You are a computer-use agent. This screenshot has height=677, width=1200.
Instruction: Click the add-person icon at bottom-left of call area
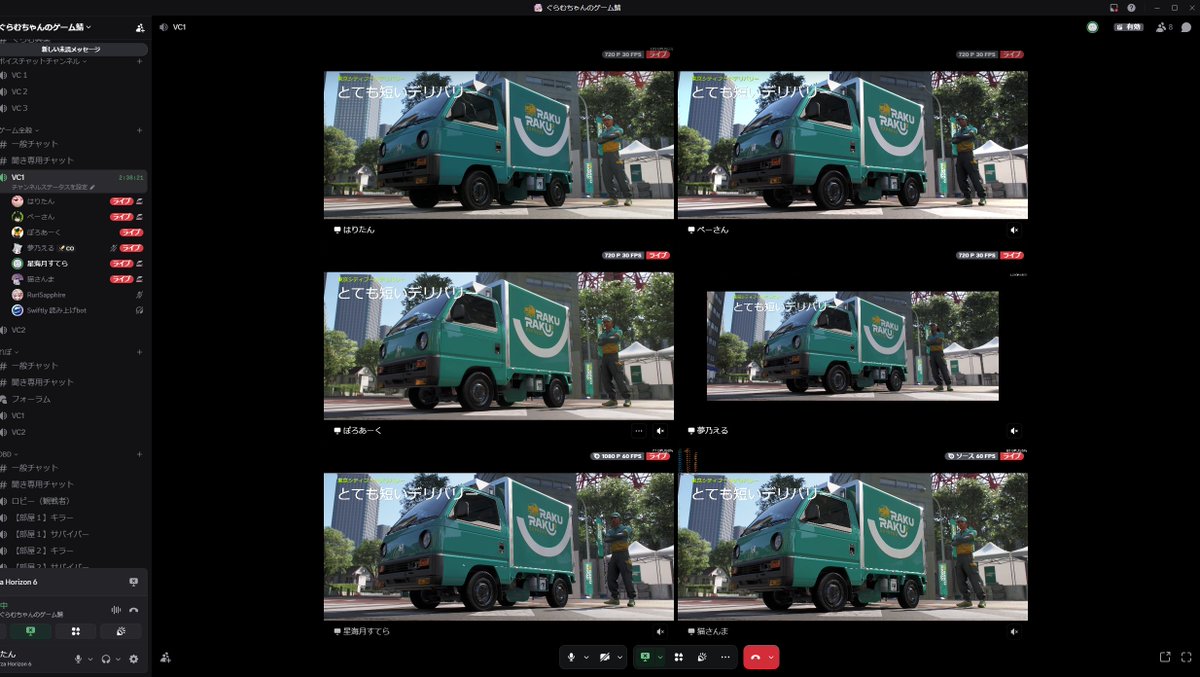[x=165, y=657]
